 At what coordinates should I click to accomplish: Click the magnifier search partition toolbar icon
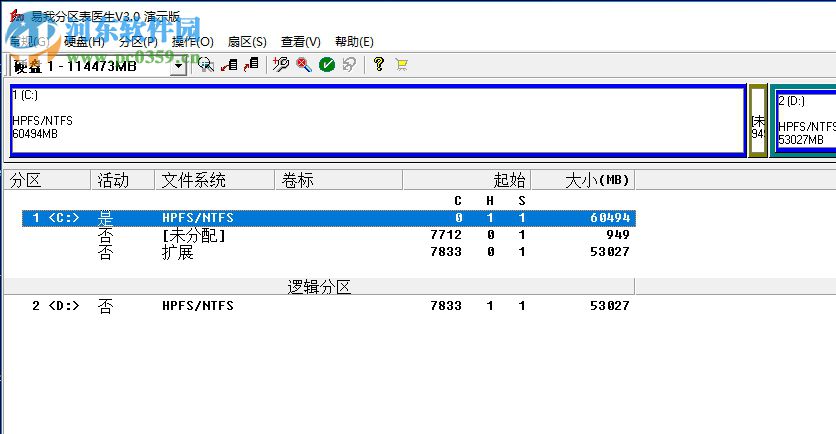point(206,65)
